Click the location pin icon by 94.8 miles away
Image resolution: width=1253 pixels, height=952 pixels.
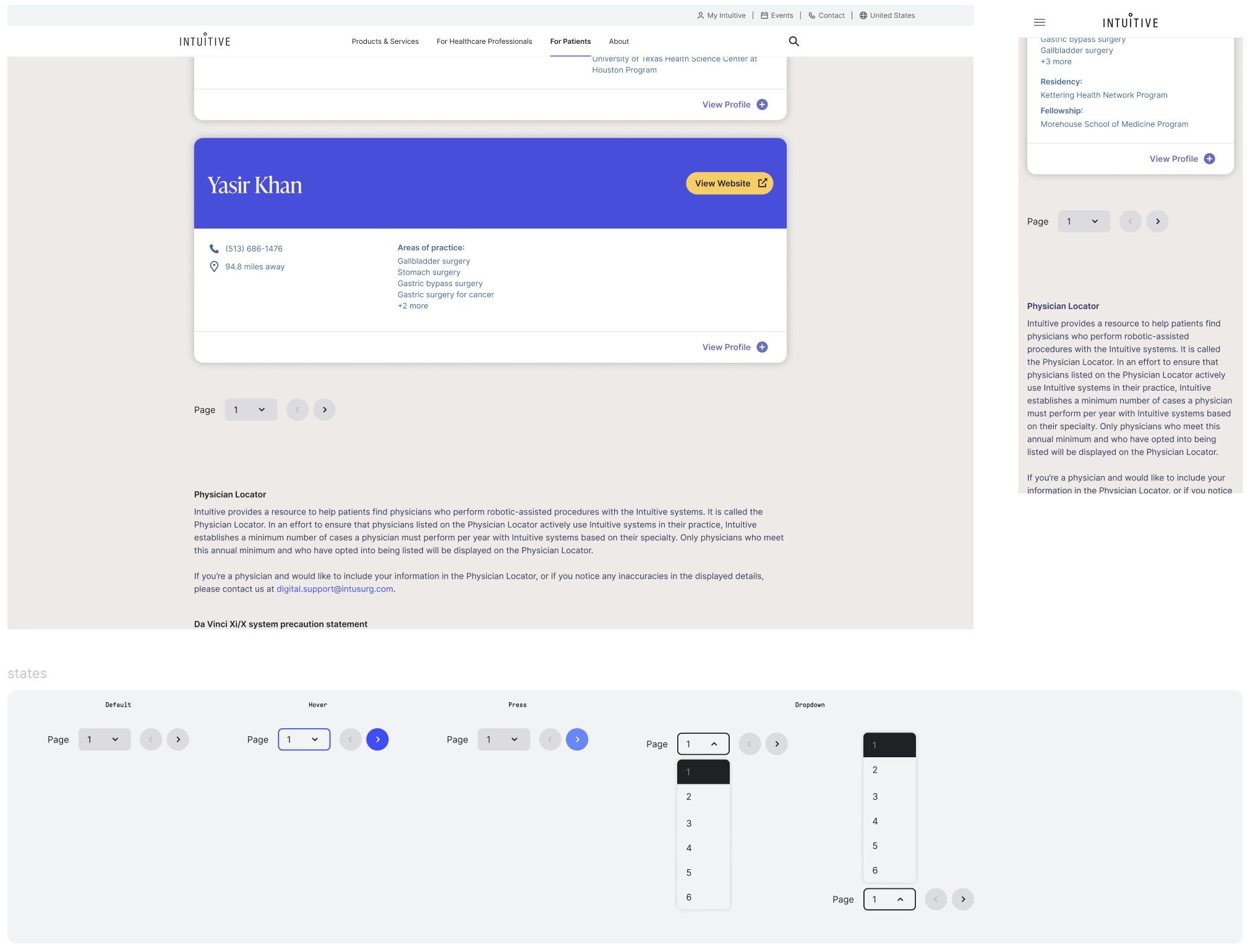214,266
